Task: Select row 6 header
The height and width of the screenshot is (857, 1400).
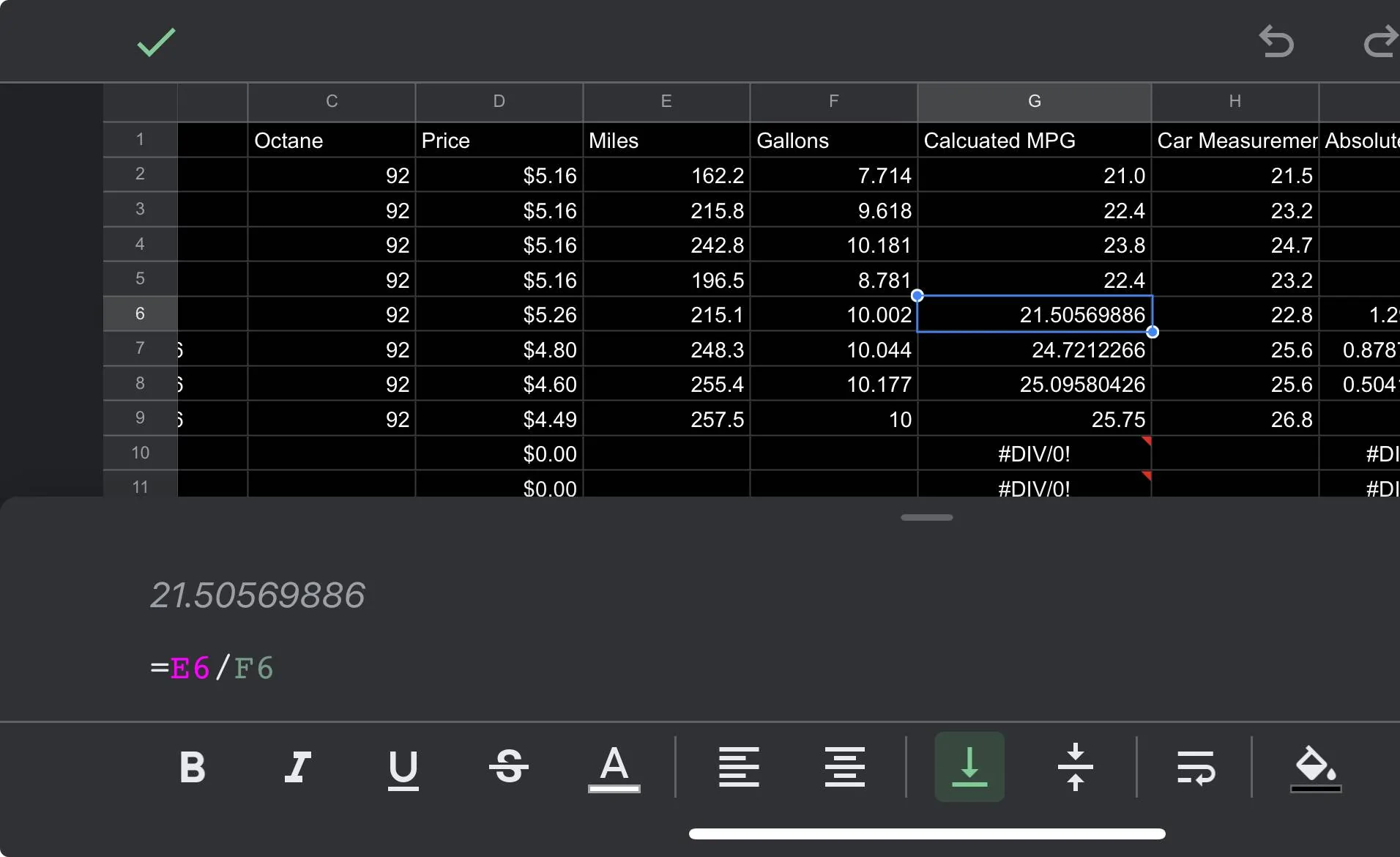Action: [140, 314]
